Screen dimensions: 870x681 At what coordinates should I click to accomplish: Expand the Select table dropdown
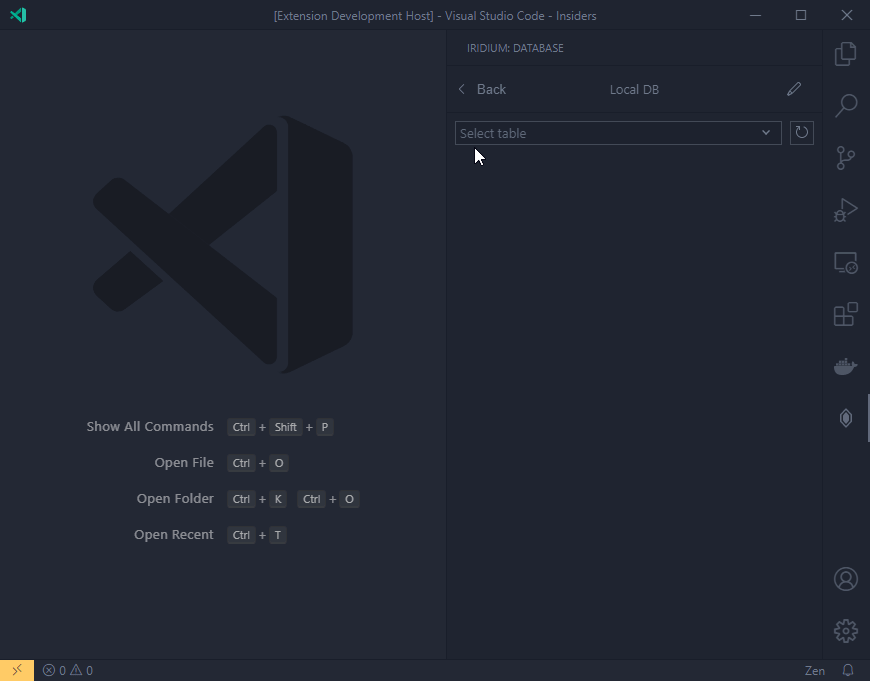point(618,133)
